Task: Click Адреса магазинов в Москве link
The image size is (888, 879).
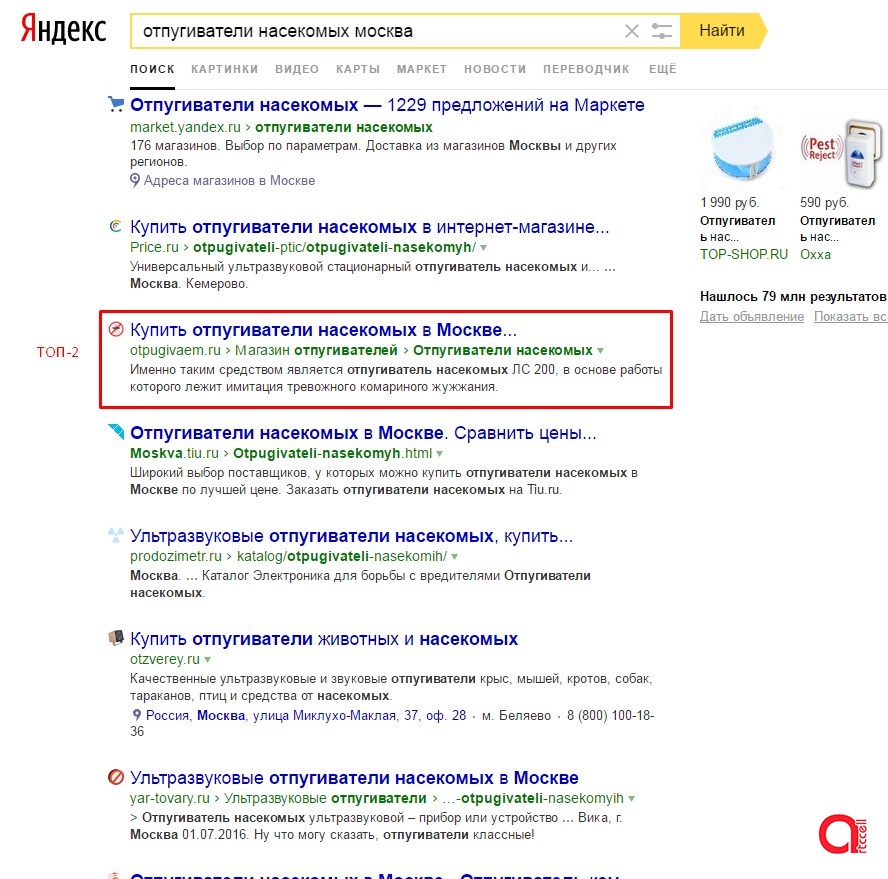Action: pyautogui.click(x=229, y=181)
